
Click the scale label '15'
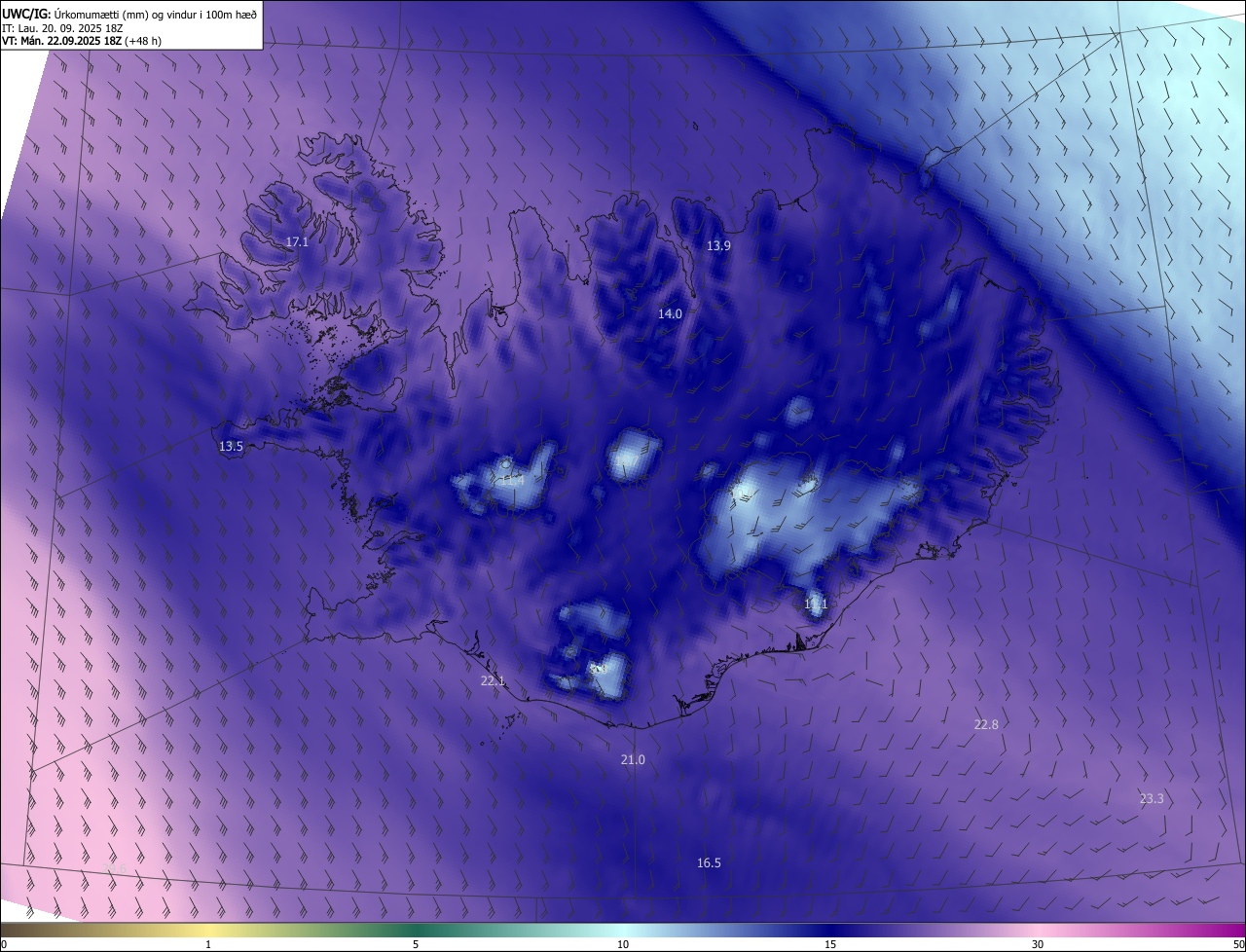pyautogui.click(x=830, y=945)
